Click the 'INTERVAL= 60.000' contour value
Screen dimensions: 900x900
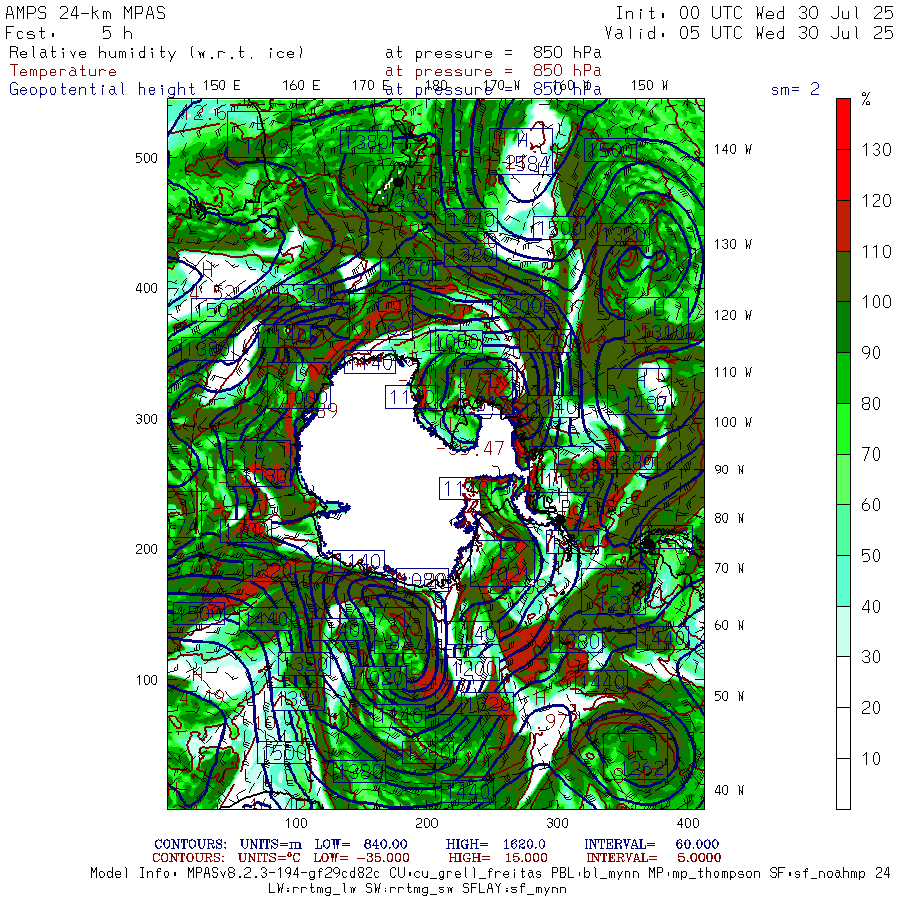pyautogui.click(x=651, y=844)
